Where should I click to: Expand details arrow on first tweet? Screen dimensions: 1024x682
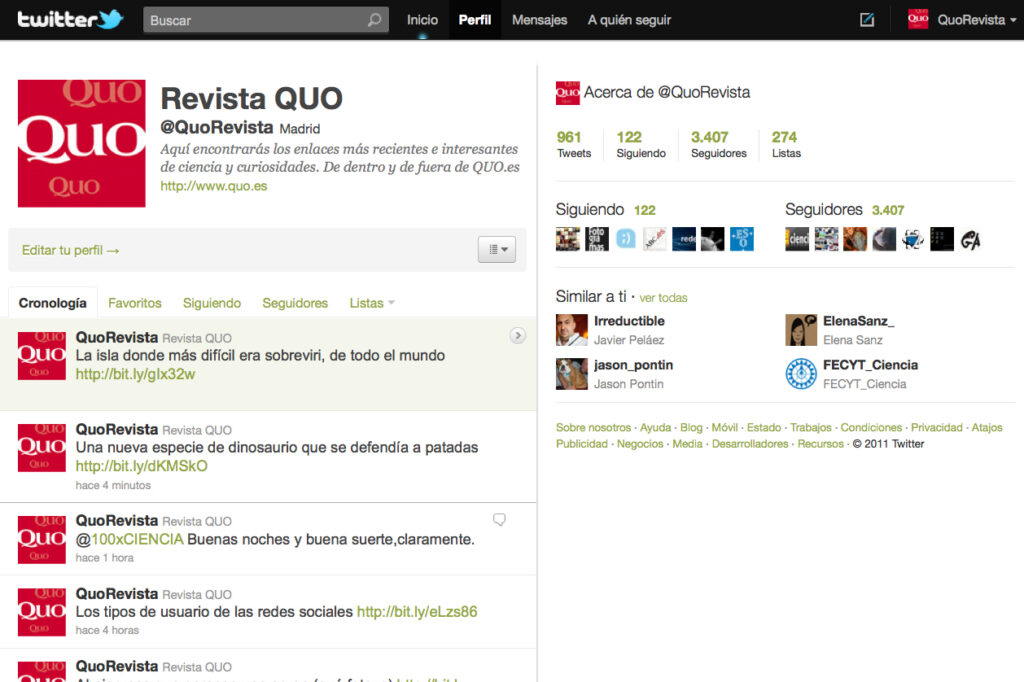(518, 336)
